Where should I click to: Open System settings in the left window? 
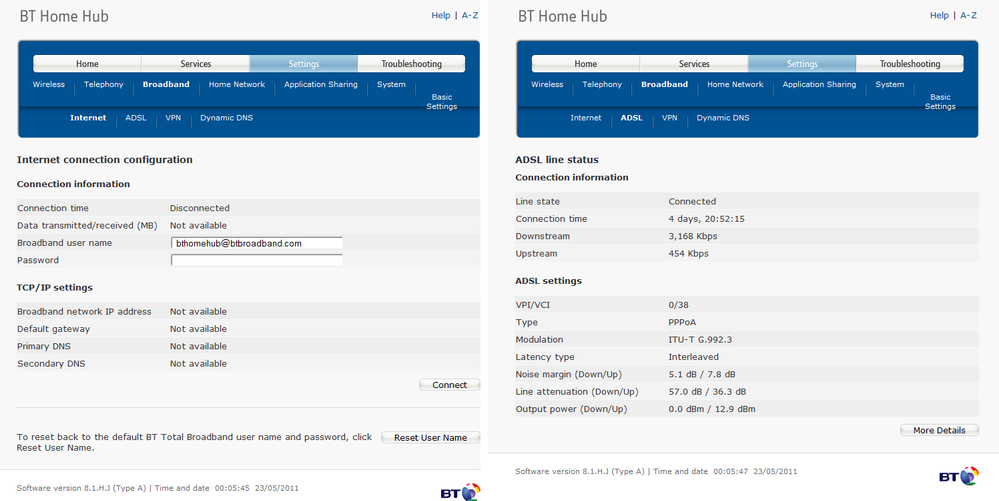(391, 84)
